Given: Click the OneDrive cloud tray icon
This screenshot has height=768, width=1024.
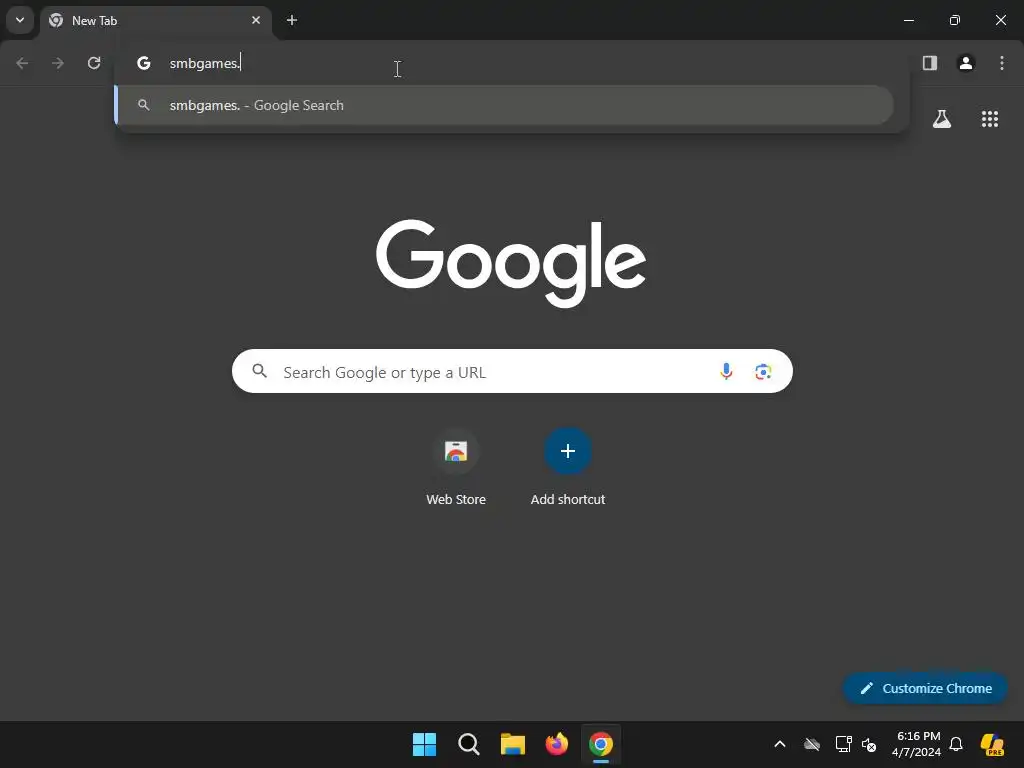Looking at the screenshot, I should click(x=812, y=744).
